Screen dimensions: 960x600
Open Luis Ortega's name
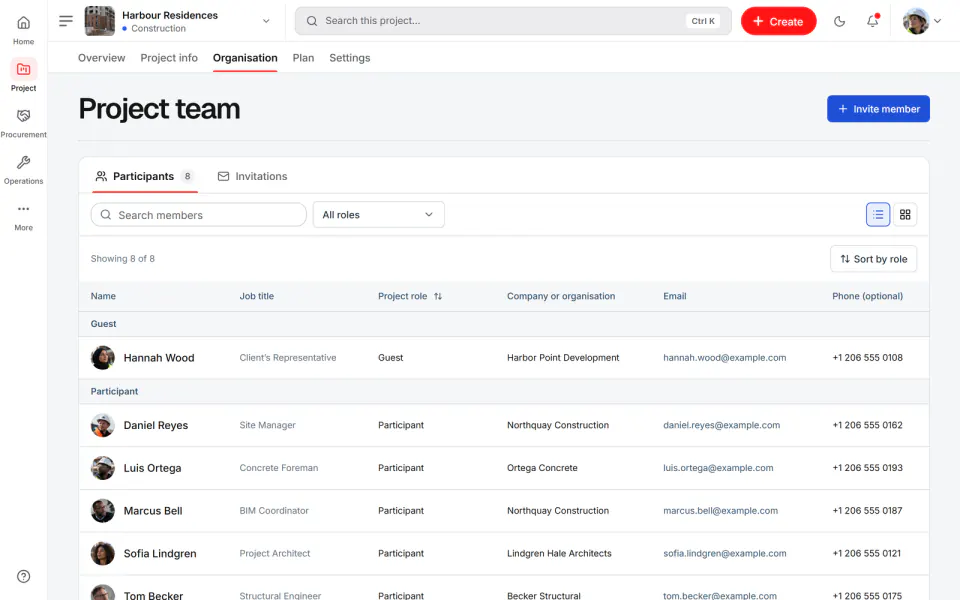152,468
